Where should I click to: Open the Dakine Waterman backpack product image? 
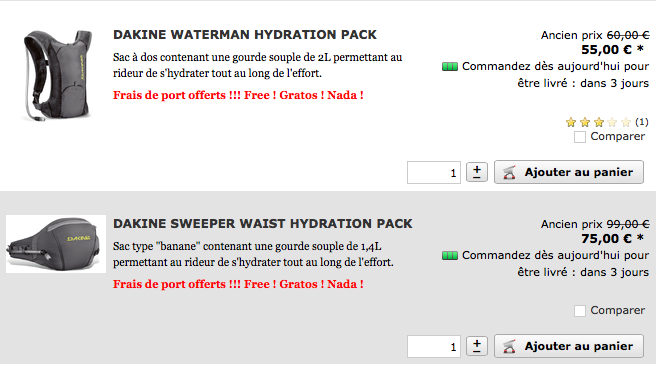(56, 75)
